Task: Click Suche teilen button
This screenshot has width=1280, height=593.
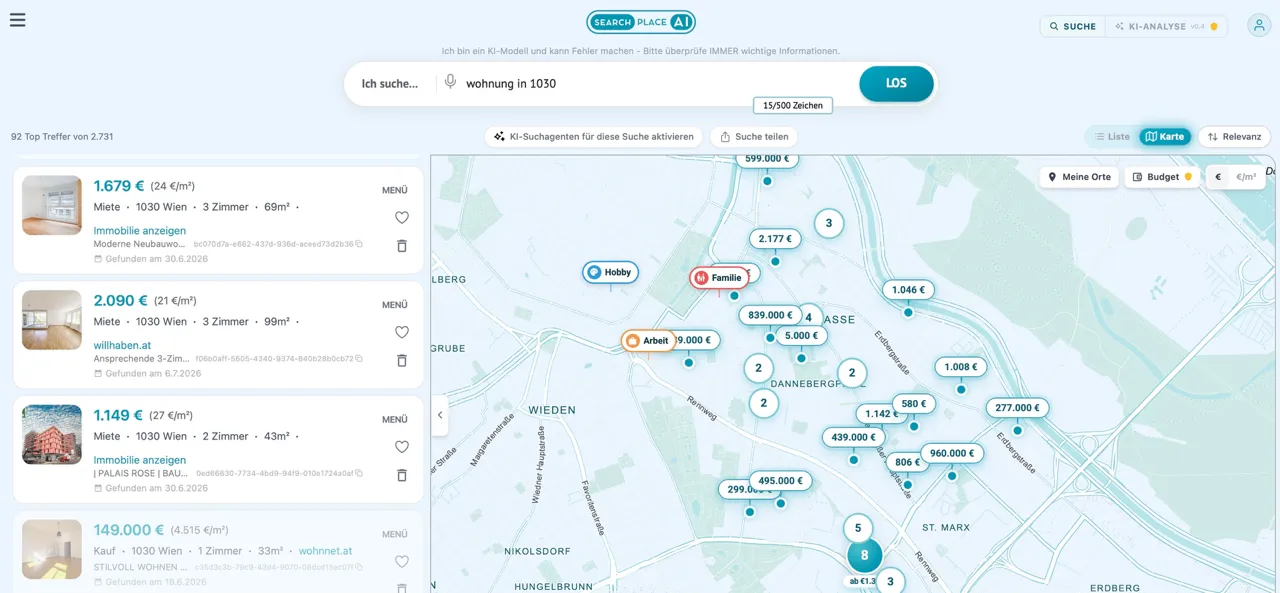Action: coord(754,137)
